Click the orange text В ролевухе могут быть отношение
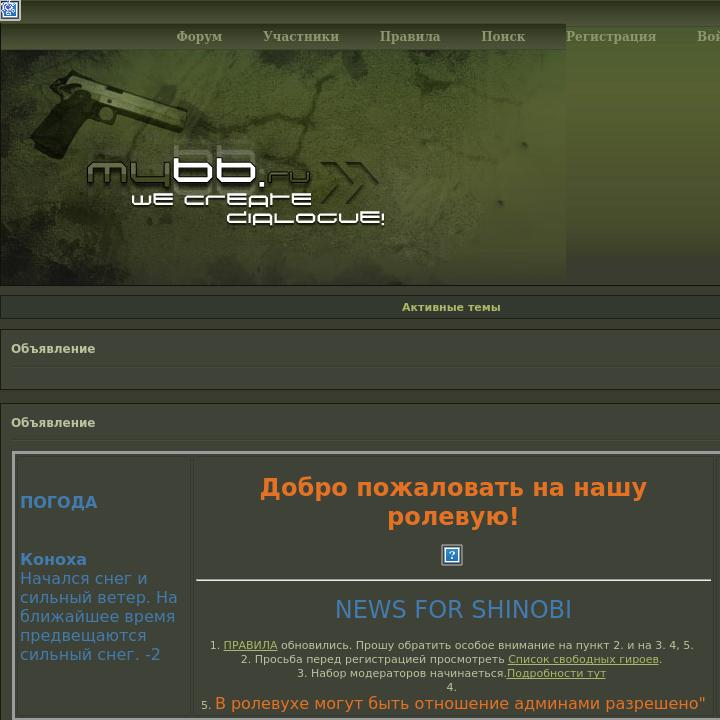 [x=460, y=703]
